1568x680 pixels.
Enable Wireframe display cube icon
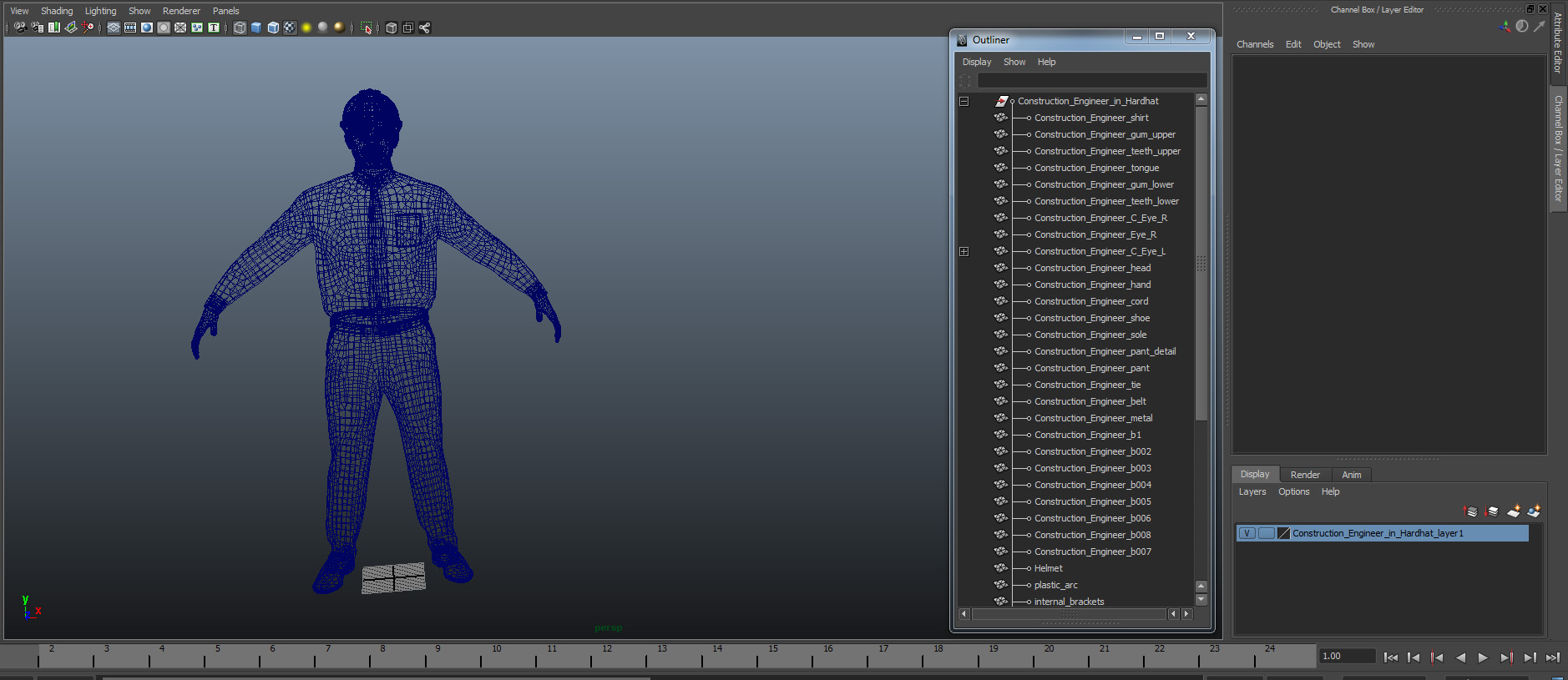point(240,28)
